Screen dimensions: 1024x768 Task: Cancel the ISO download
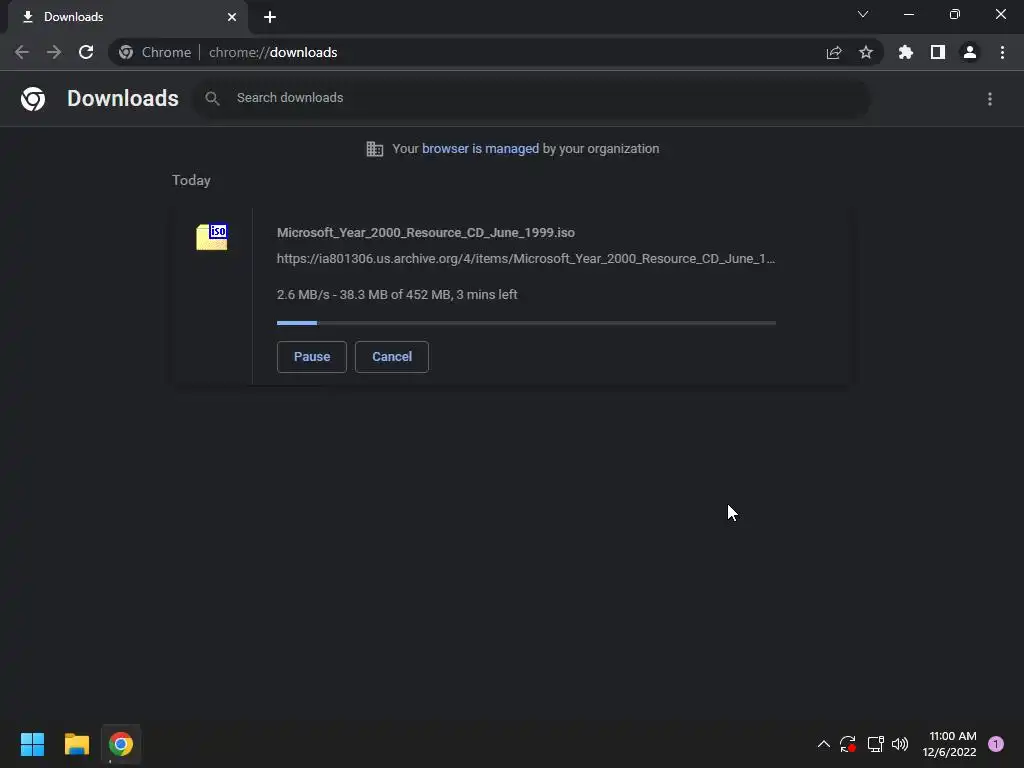point(392,357)
